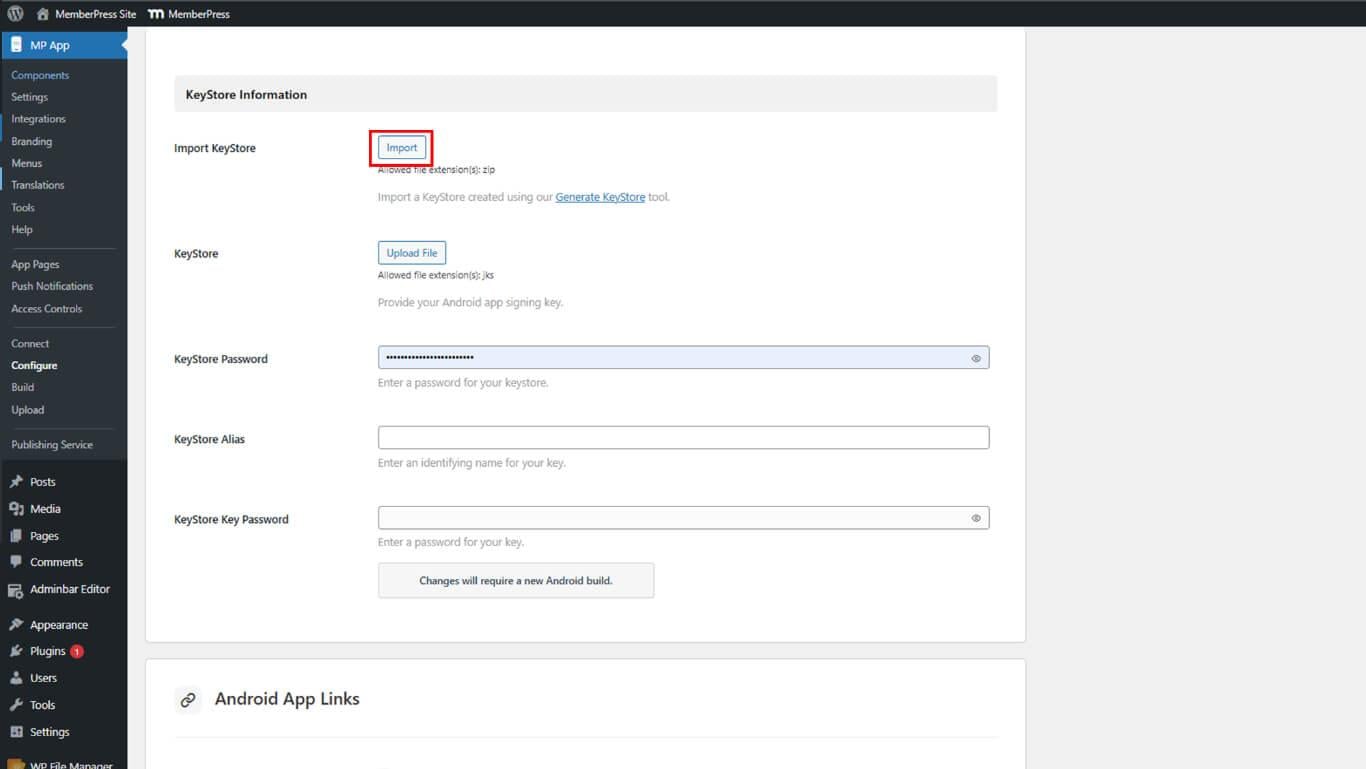Open Plugins with update badge
Screen dimensions: 1366x769
47,651
